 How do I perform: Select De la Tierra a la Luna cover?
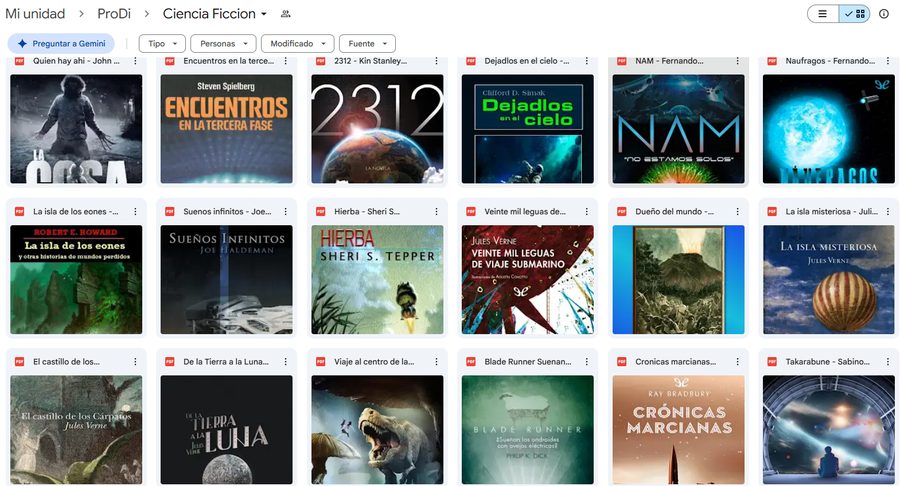pyautogui.click(x=227, y=430)
